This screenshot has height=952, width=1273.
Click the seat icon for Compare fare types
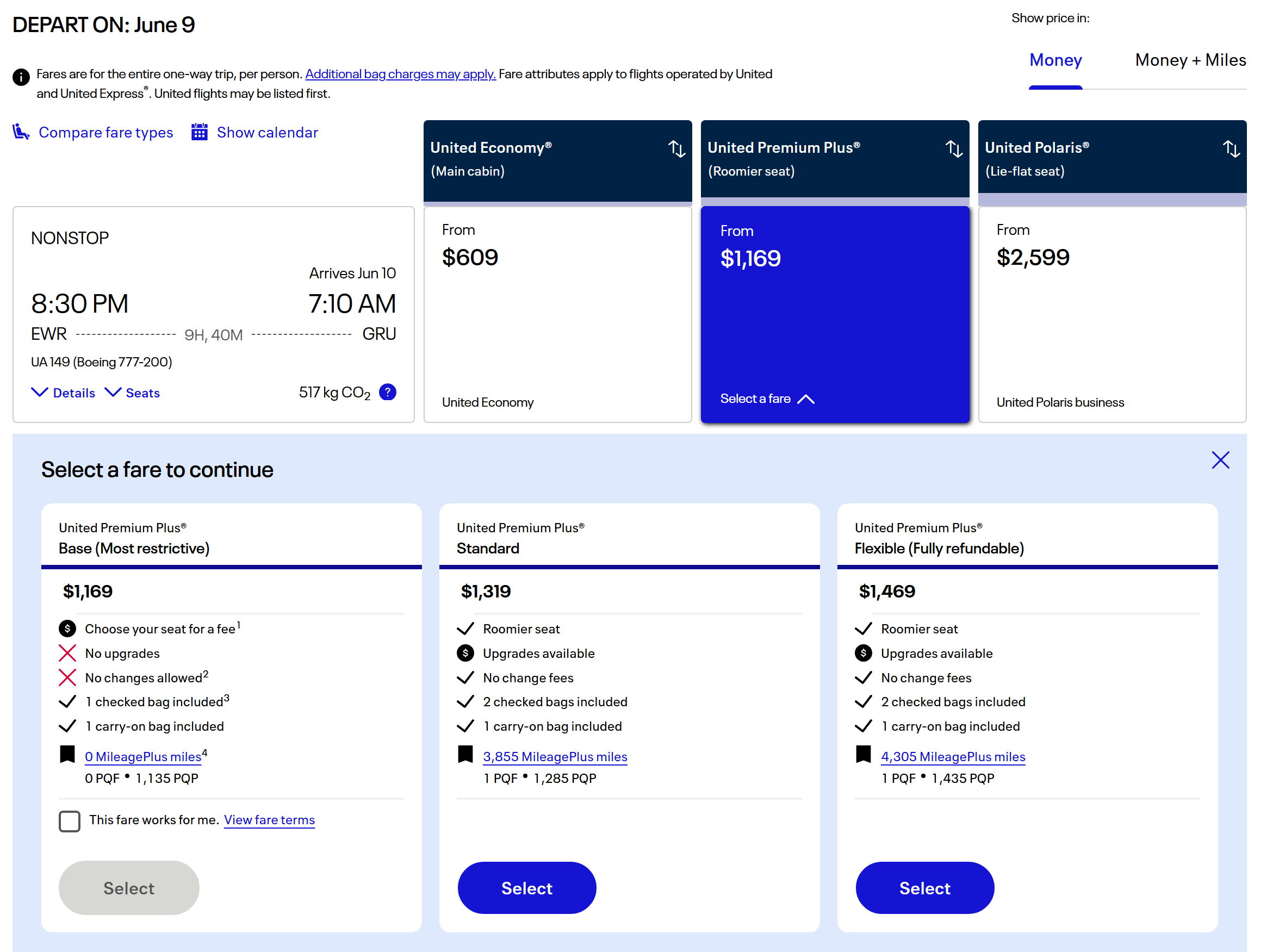(21, 132)
